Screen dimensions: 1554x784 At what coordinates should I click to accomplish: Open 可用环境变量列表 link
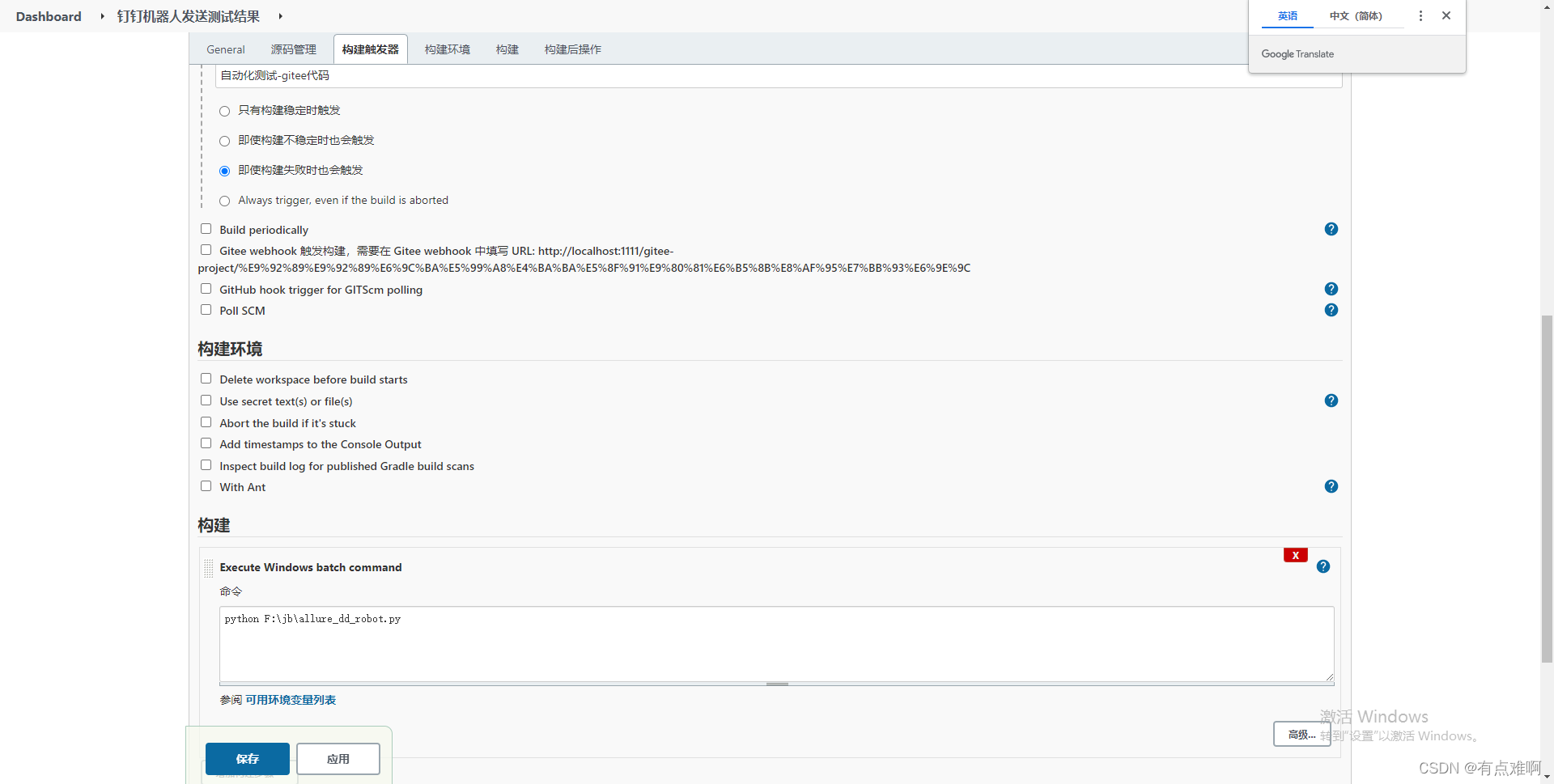[291, 700]
